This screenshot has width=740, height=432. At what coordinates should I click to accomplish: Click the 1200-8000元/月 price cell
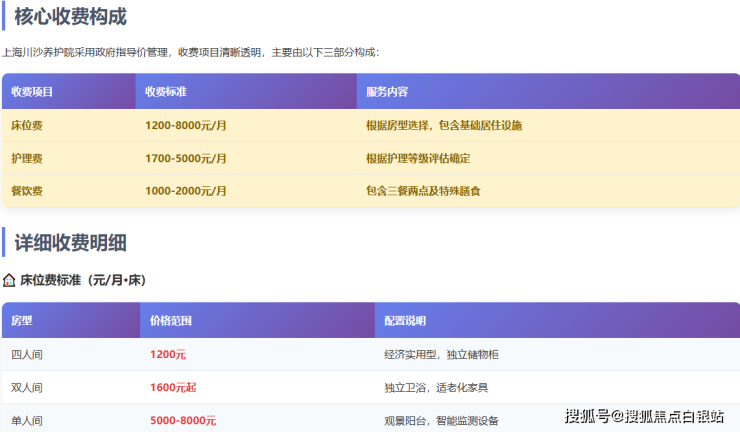pyautogui.click(x=186, y=125)
